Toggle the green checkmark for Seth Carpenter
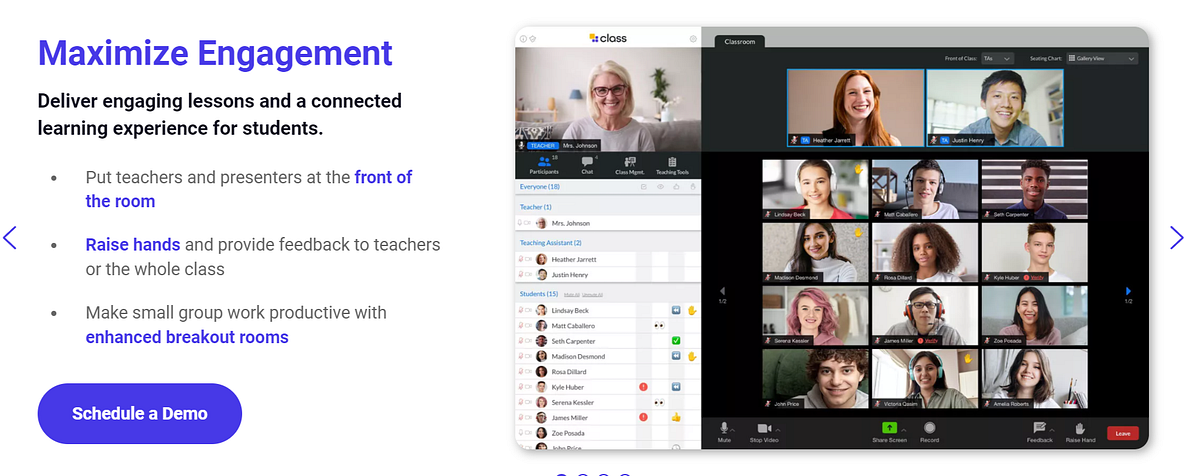 point(676,341)
